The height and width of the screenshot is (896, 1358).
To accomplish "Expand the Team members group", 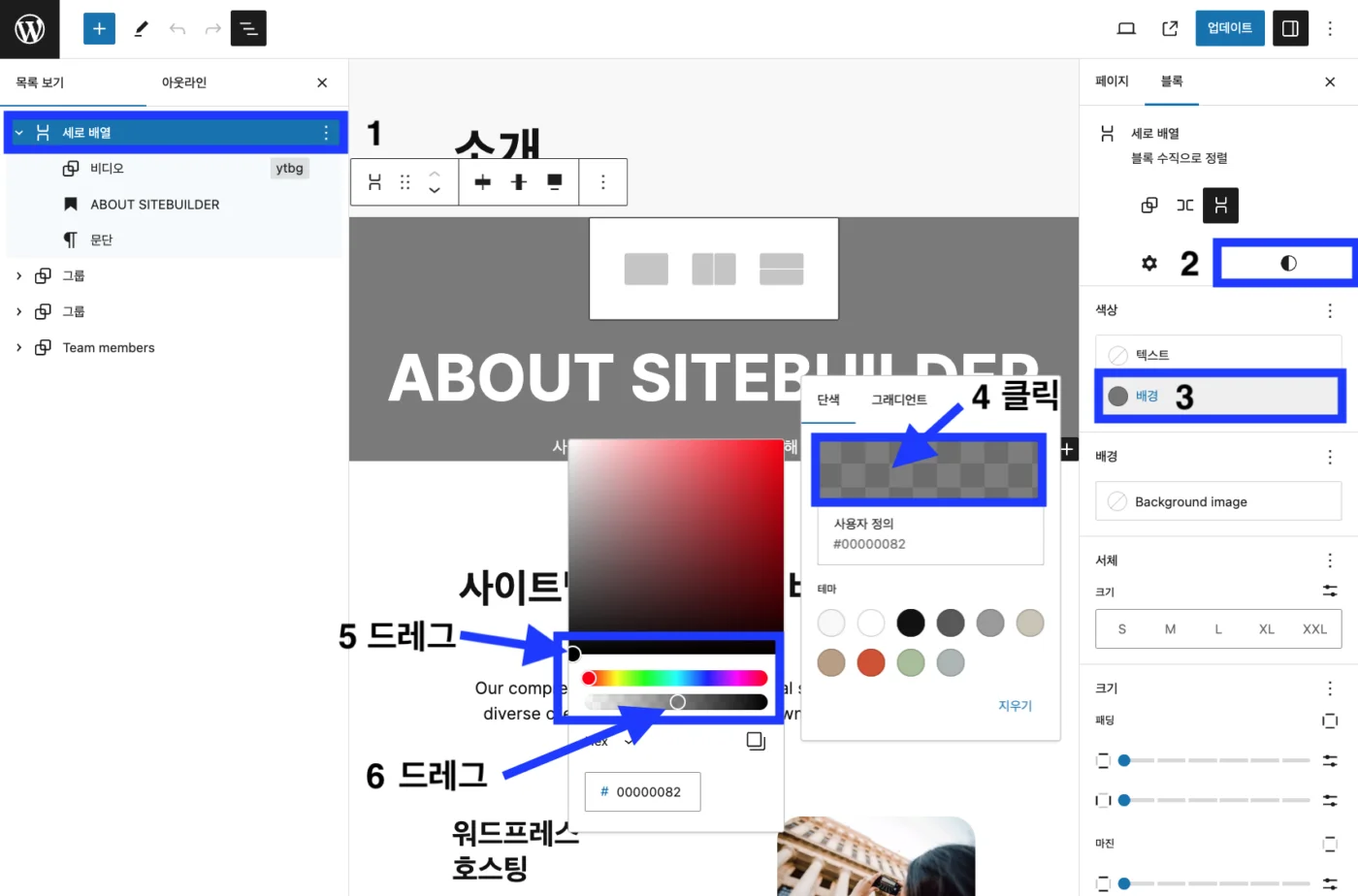I will 18,348.
